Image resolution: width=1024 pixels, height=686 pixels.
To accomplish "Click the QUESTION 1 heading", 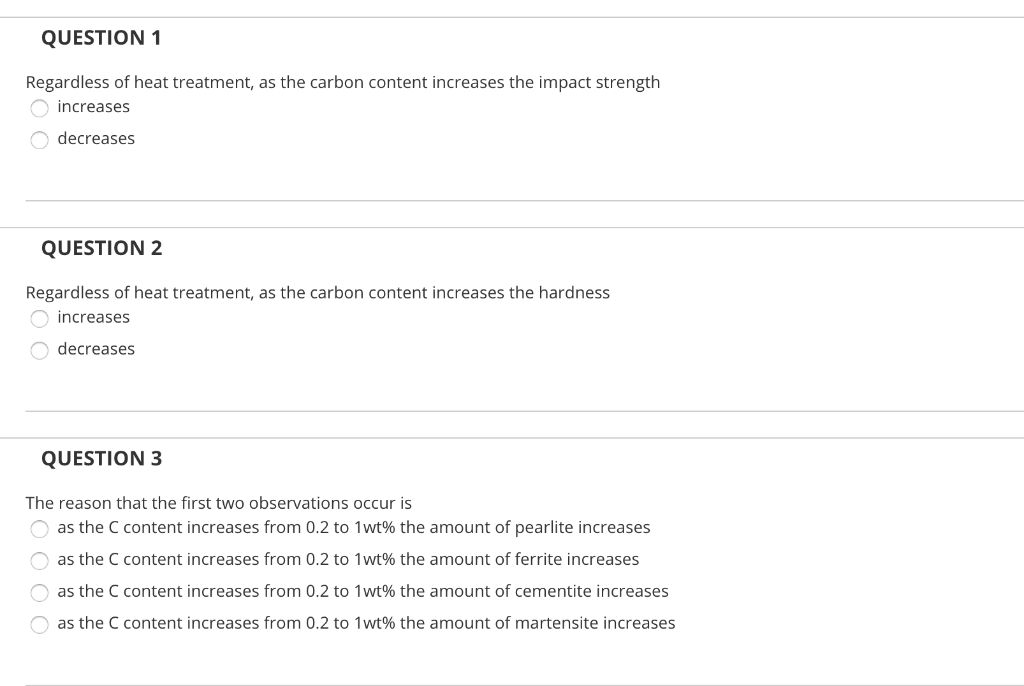I will tap(102, 37).
